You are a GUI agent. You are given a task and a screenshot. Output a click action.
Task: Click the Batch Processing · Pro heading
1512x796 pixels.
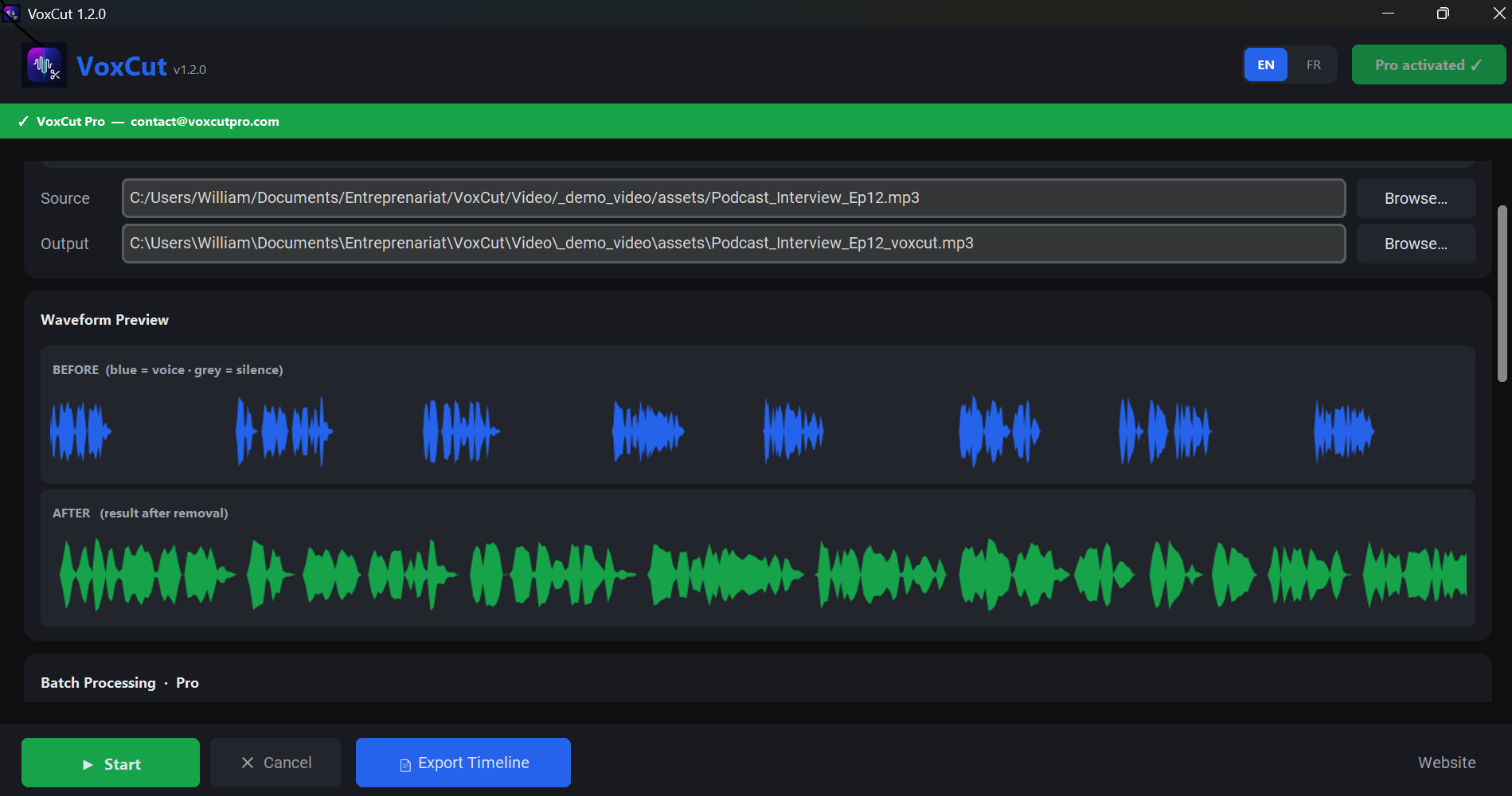pos(120,683)
